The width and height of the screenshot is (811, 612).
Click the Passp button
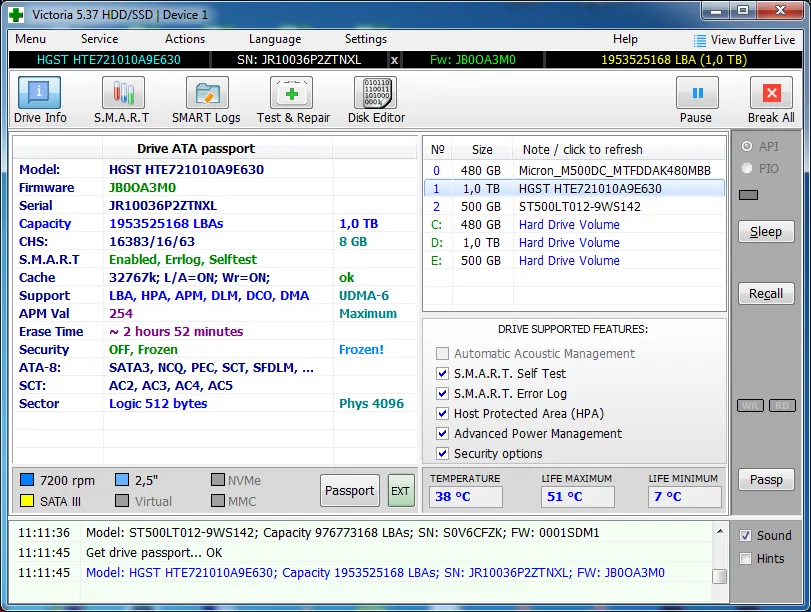click(766, 480)
